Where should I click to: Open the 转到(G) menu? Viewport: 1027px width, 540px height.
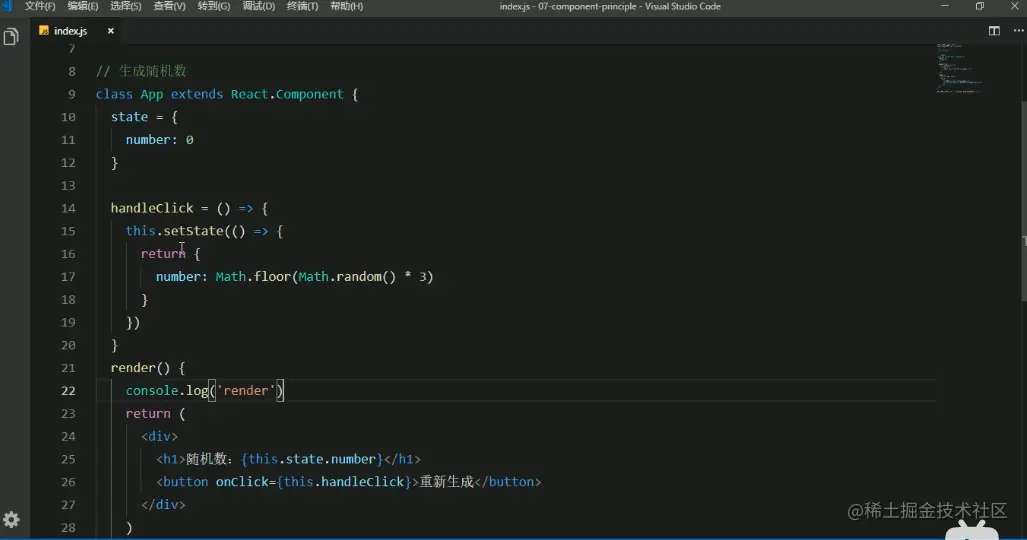(214, 6)
